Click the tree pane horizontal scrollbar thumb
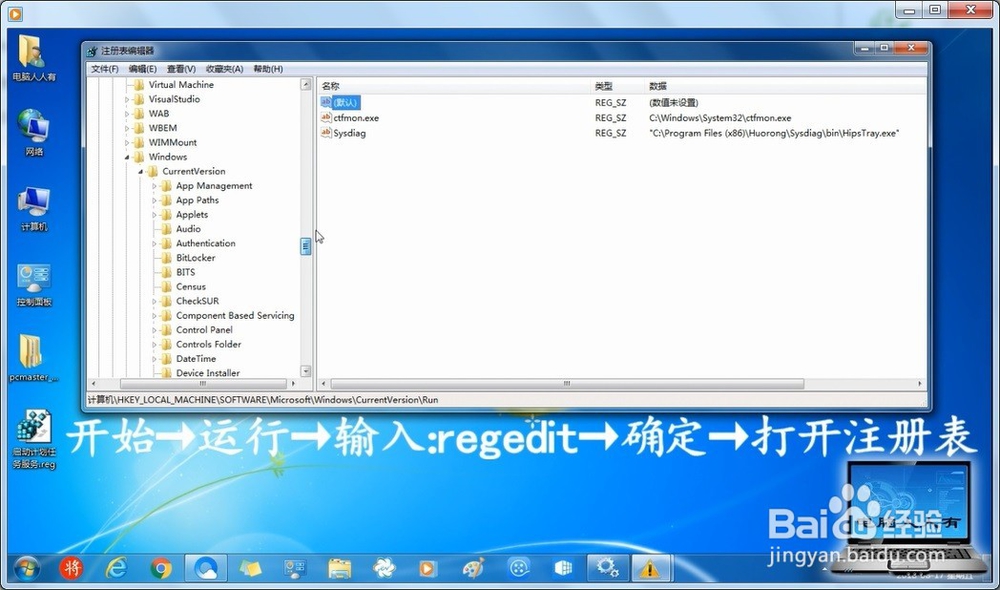The height and width of the screenshot is (590, 1000). tap(203, 384)
